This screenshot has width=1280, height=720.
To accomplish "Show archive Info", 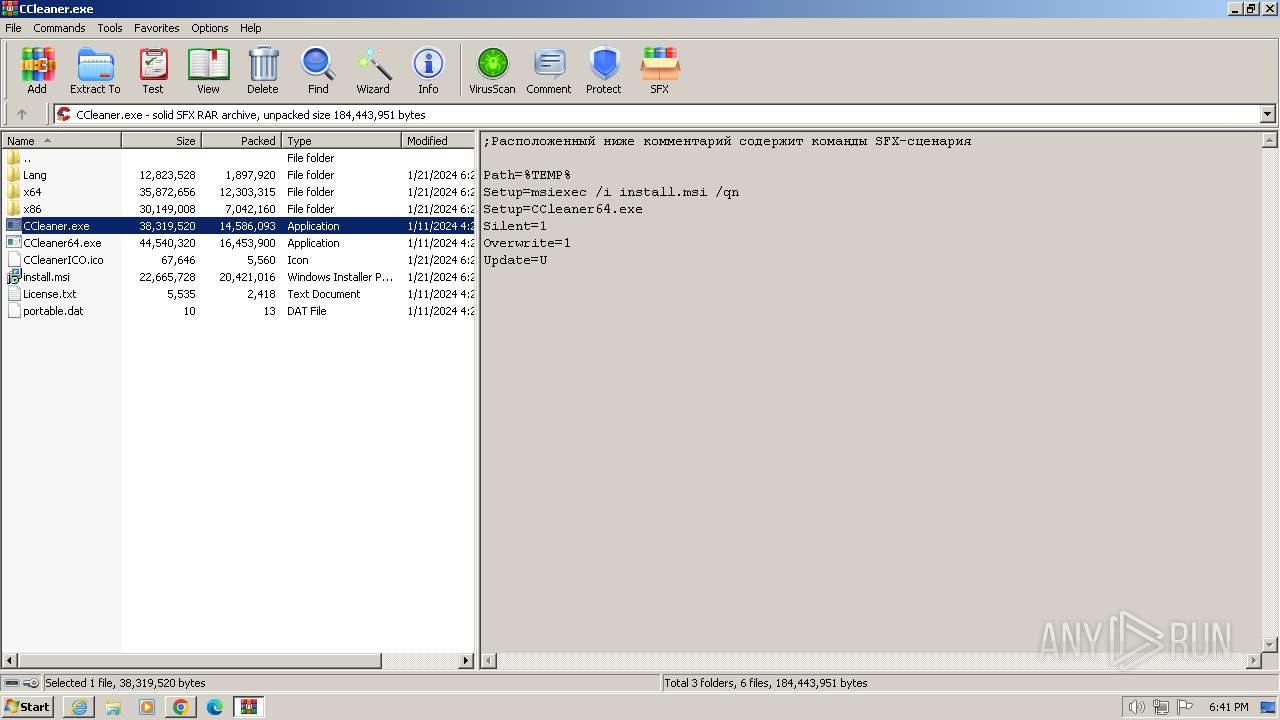I will point(428,70).
